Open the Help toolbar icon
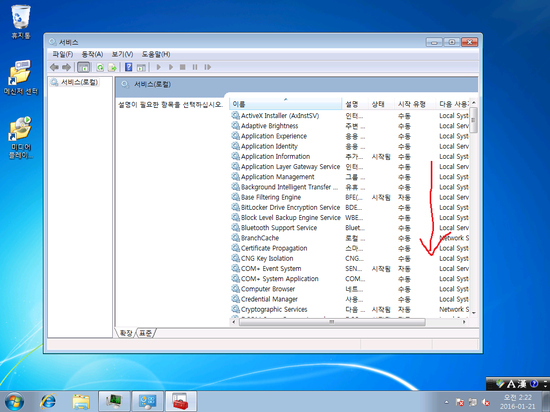 (129, 67)
